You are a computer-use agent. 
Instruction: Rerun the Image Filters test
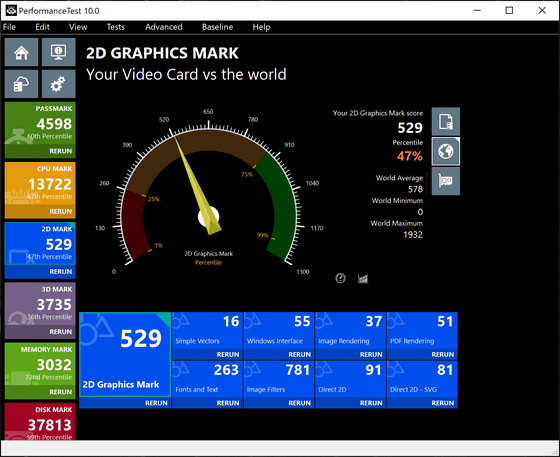299,403
